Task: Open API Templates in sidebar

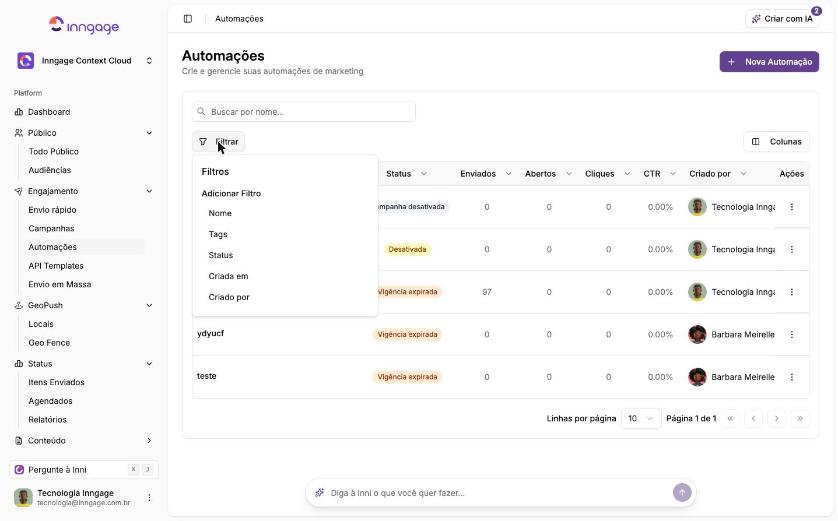Action: [x=56, y=266]
